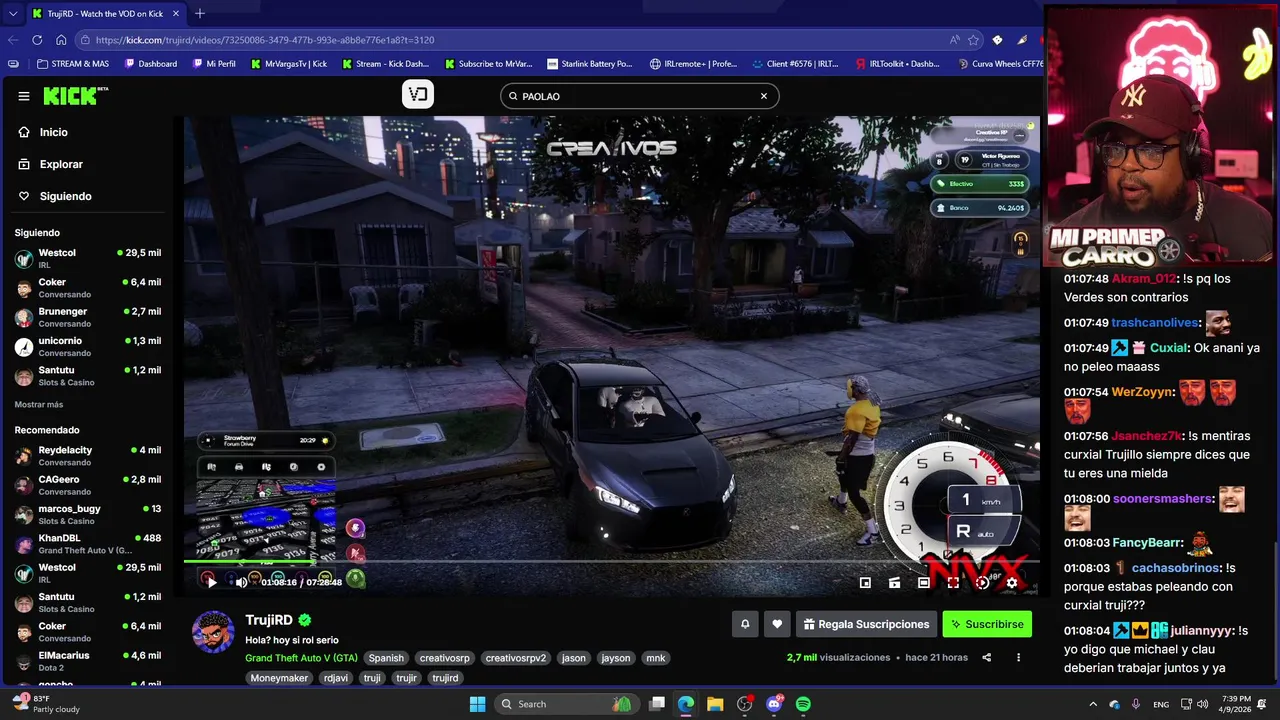Open the Dashboard bookmark
The image size is (1280, 720).
[x=151, y=64]
